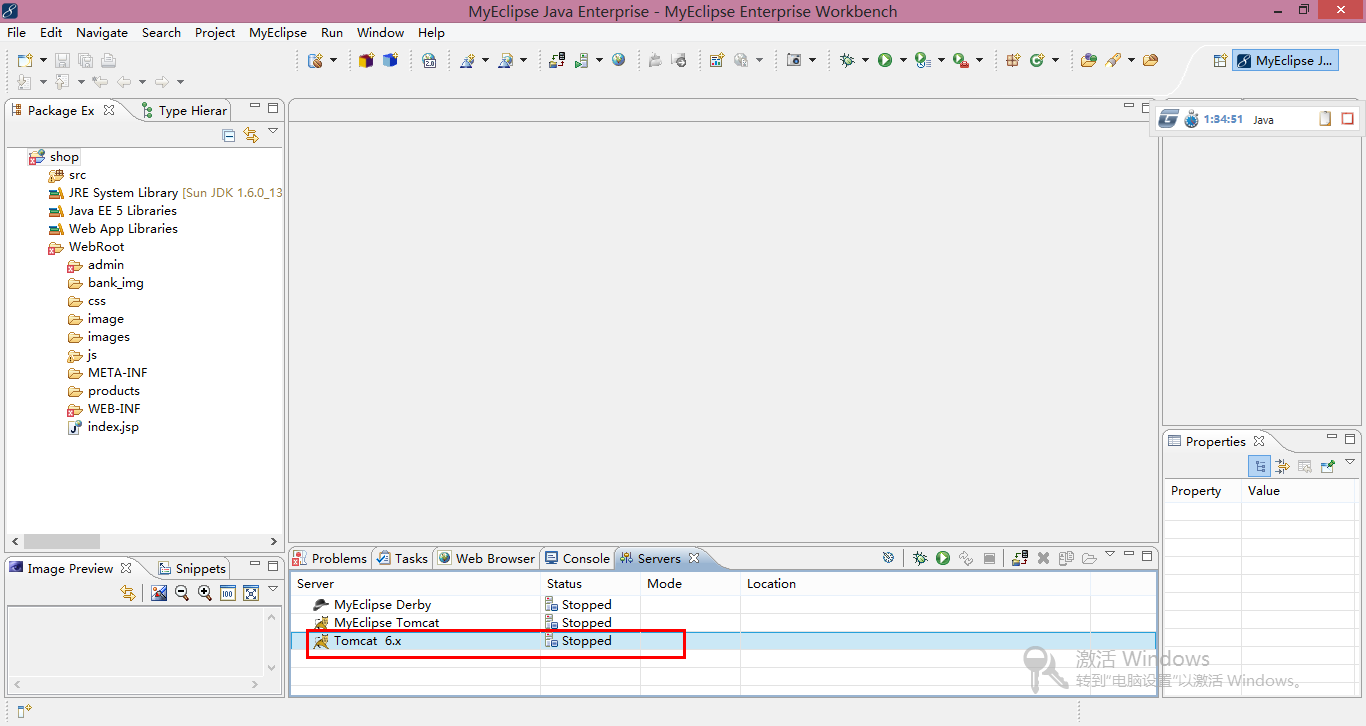
Task: Switch to the Snippets tab
Action: pos(192,568)
